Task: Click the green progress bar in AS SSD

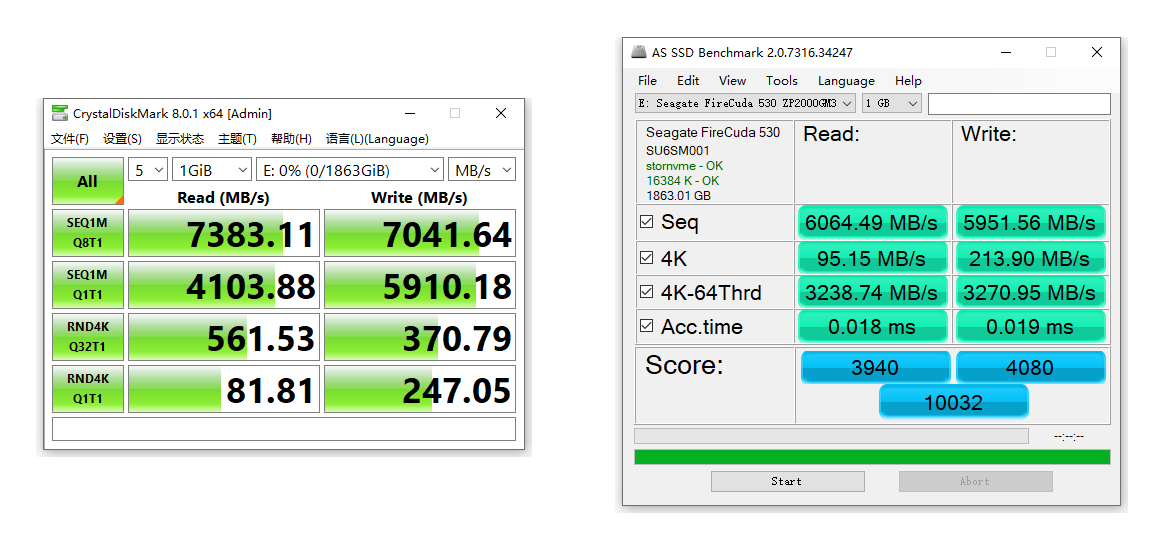Action: 872,457
